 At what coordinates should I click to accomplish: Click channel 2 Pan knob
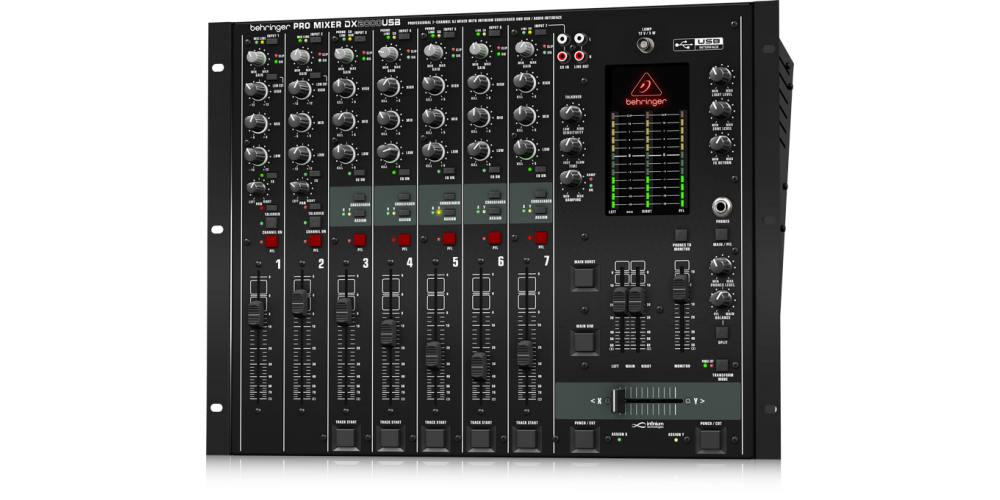(298, 187)
